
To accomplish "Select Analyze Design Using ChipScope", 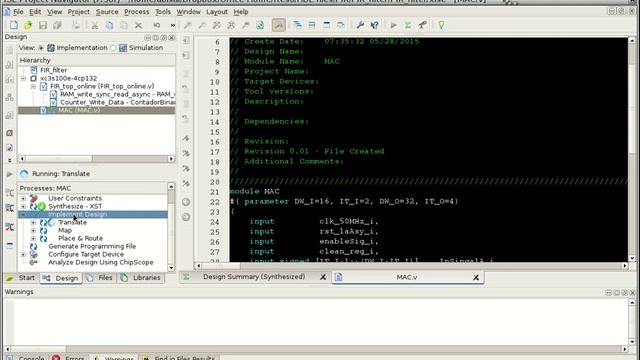I will pos(101,262).
